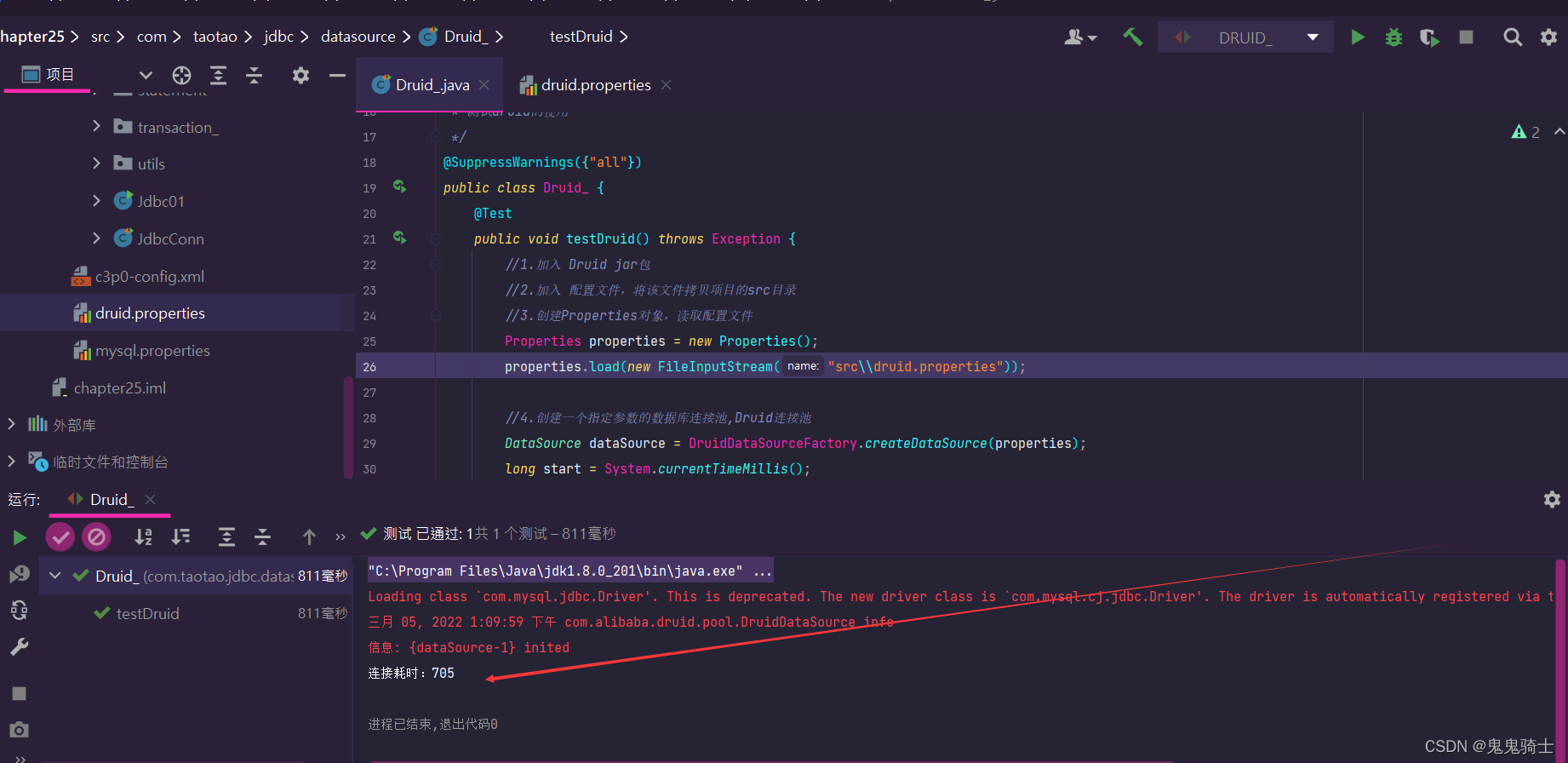Open the 项目 view dropdown arrow
The image size is (1568, 763).
[x=146, y=75]
